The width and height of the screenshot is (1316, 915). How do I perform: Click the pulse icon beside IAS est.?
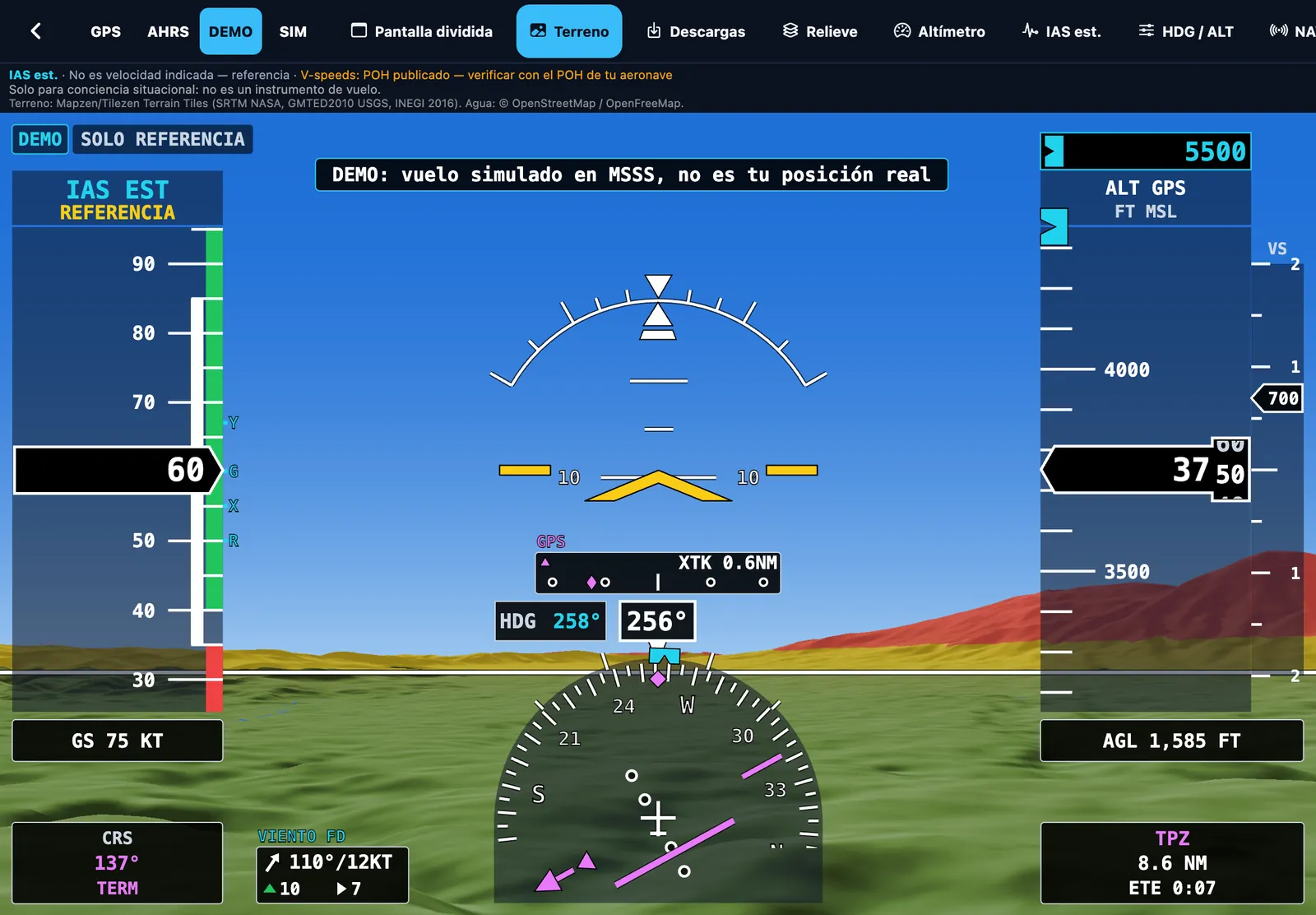1030,30
